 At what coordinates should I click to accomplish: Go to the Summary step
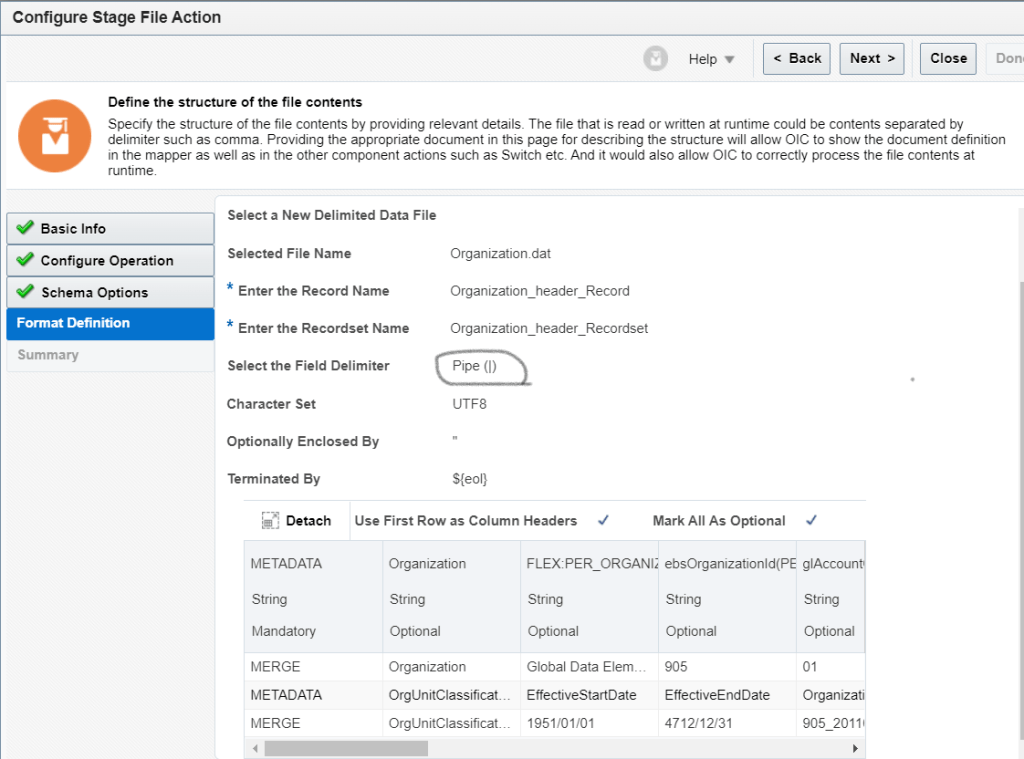(48, 355)
